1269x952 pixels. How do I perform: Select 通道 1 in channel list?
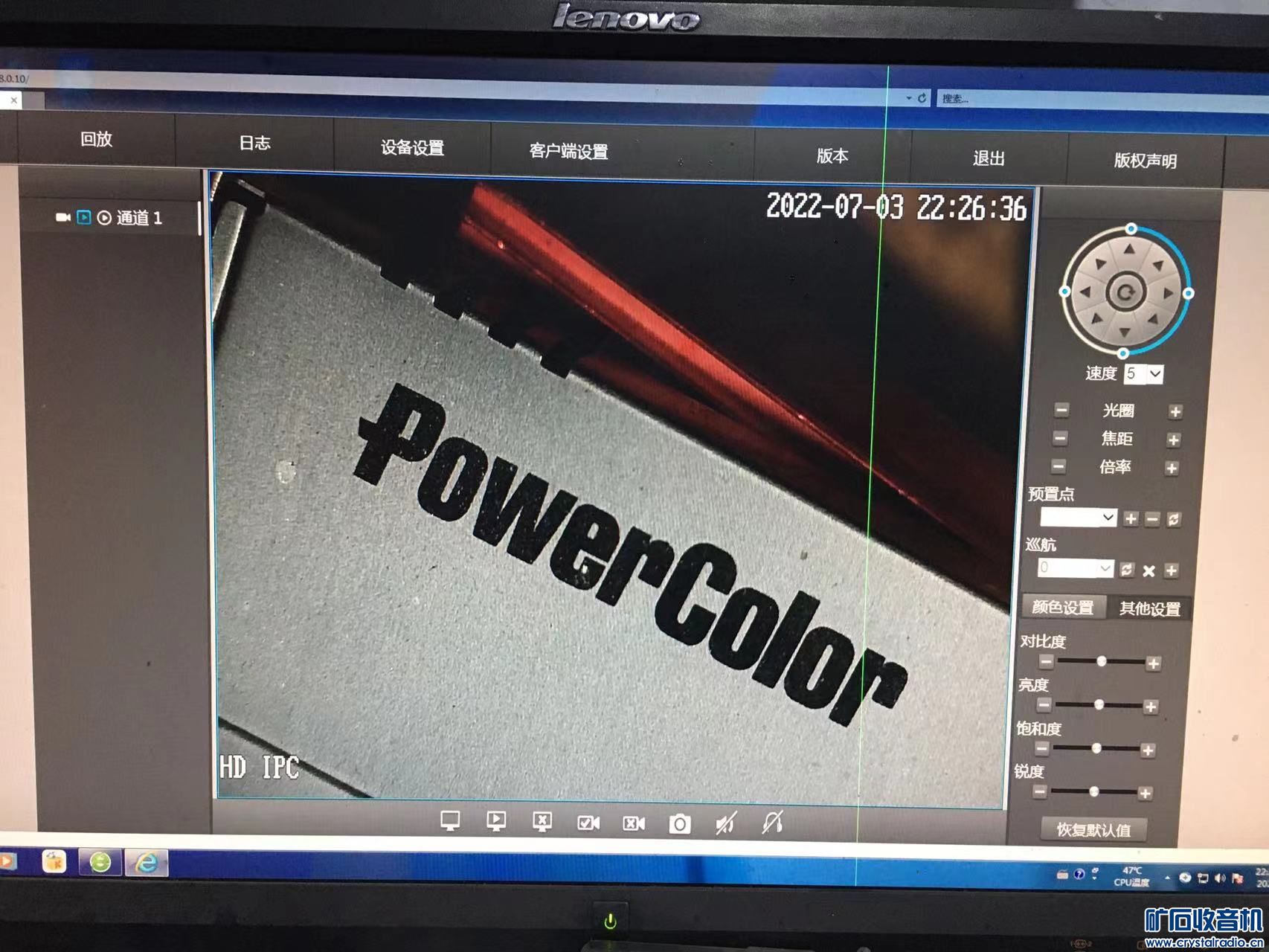[x=138, y=218]
